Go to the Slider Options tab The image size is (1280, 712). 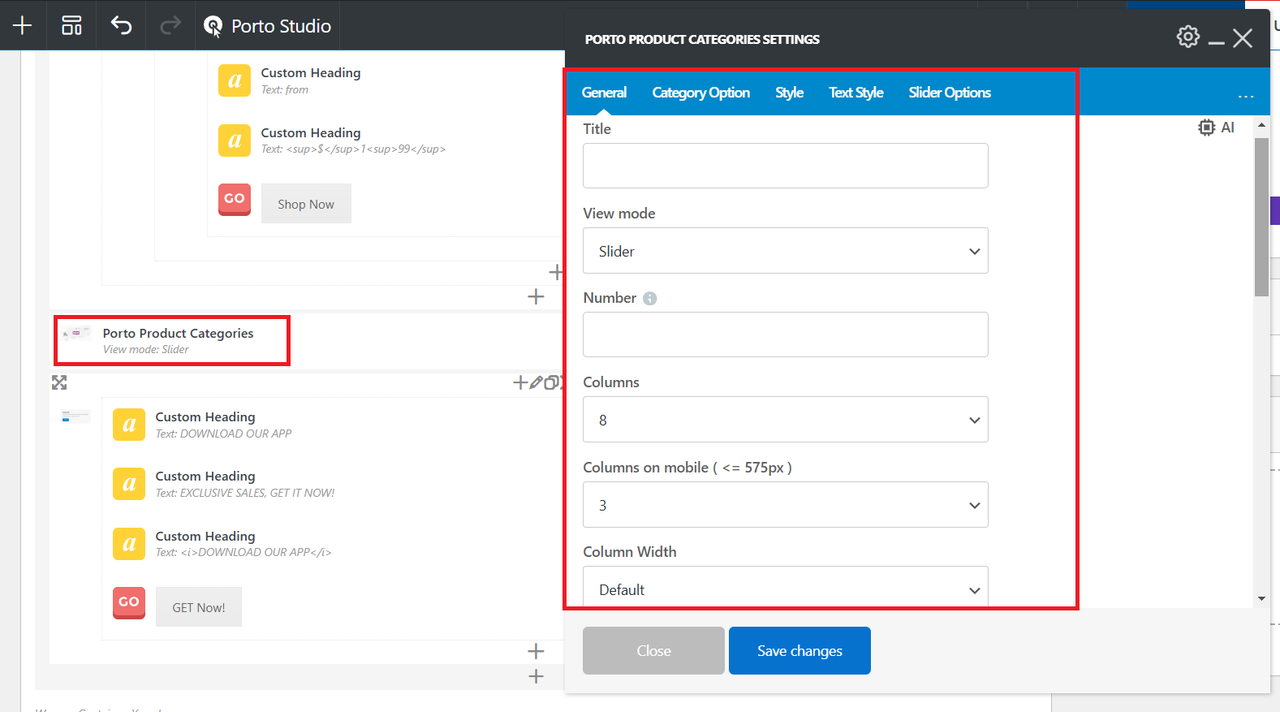950,92
